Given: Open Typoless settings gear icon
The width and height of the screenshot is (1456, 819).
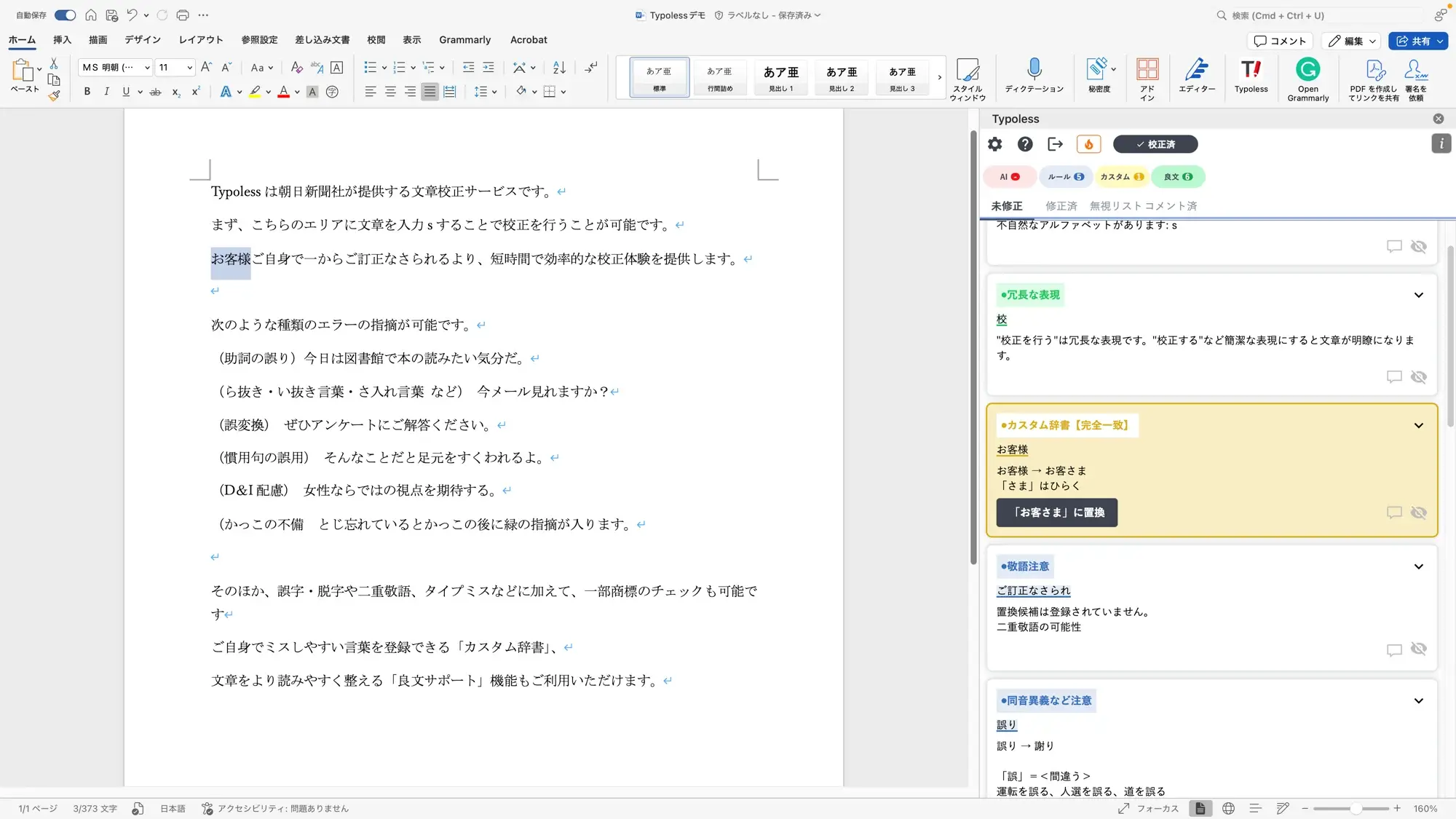Looking at the screenshot, I should [994, 144].
